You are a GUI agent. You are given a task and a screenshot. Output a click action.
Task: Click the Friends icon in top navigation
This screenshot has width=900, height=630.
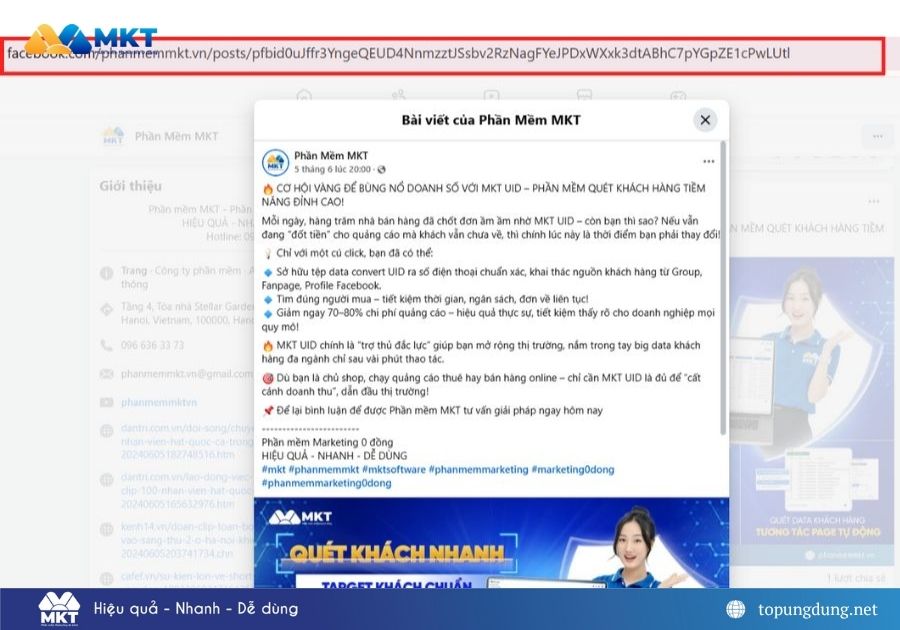(x=398, y=95)
